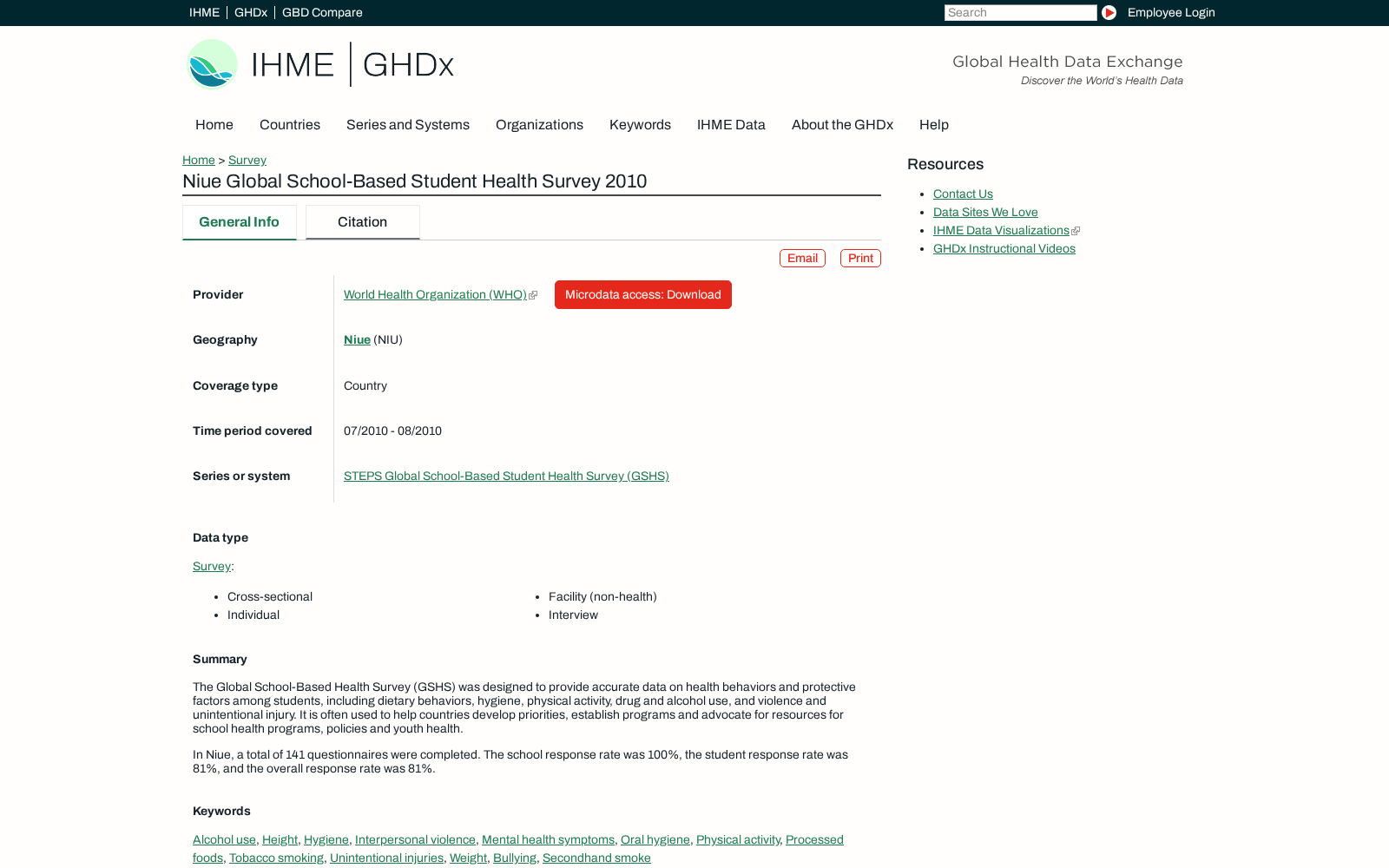
Task: Click the Coverage type value Country
Action: (x=365, y=386)
